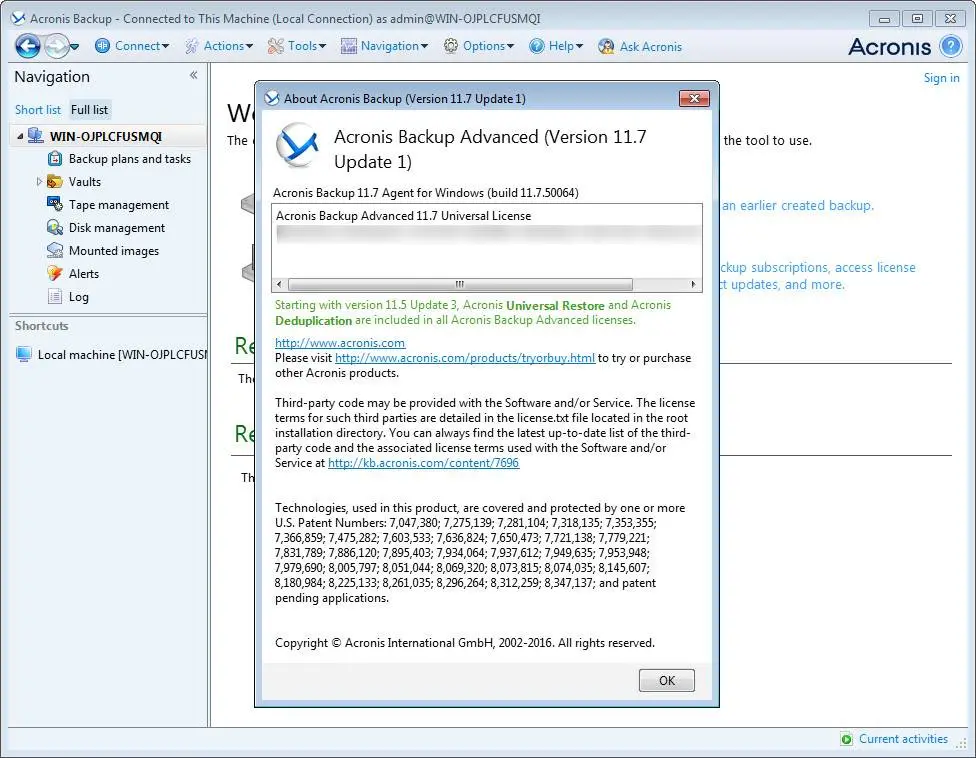Click the Help question icon in toolbar
976x758 pixels.
point(537,46)
